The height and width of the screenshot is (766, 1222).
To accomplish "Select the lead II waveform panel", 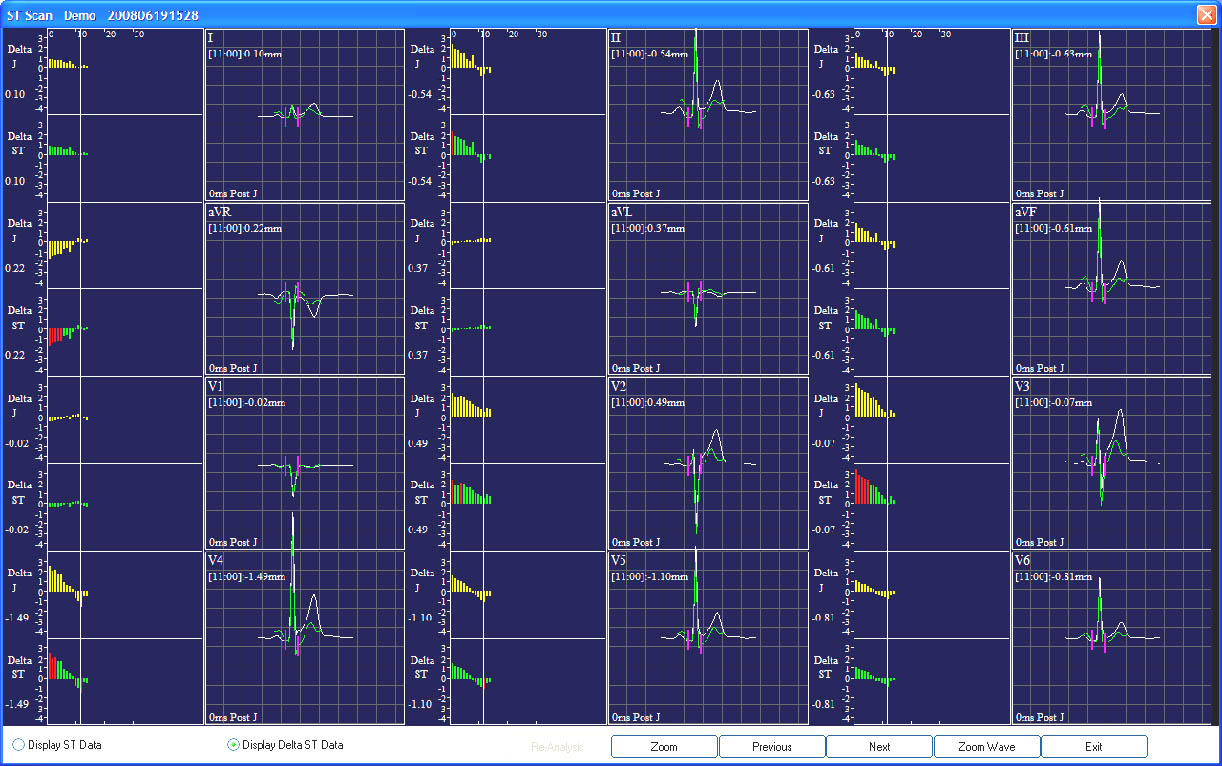I will coord(708,115).
